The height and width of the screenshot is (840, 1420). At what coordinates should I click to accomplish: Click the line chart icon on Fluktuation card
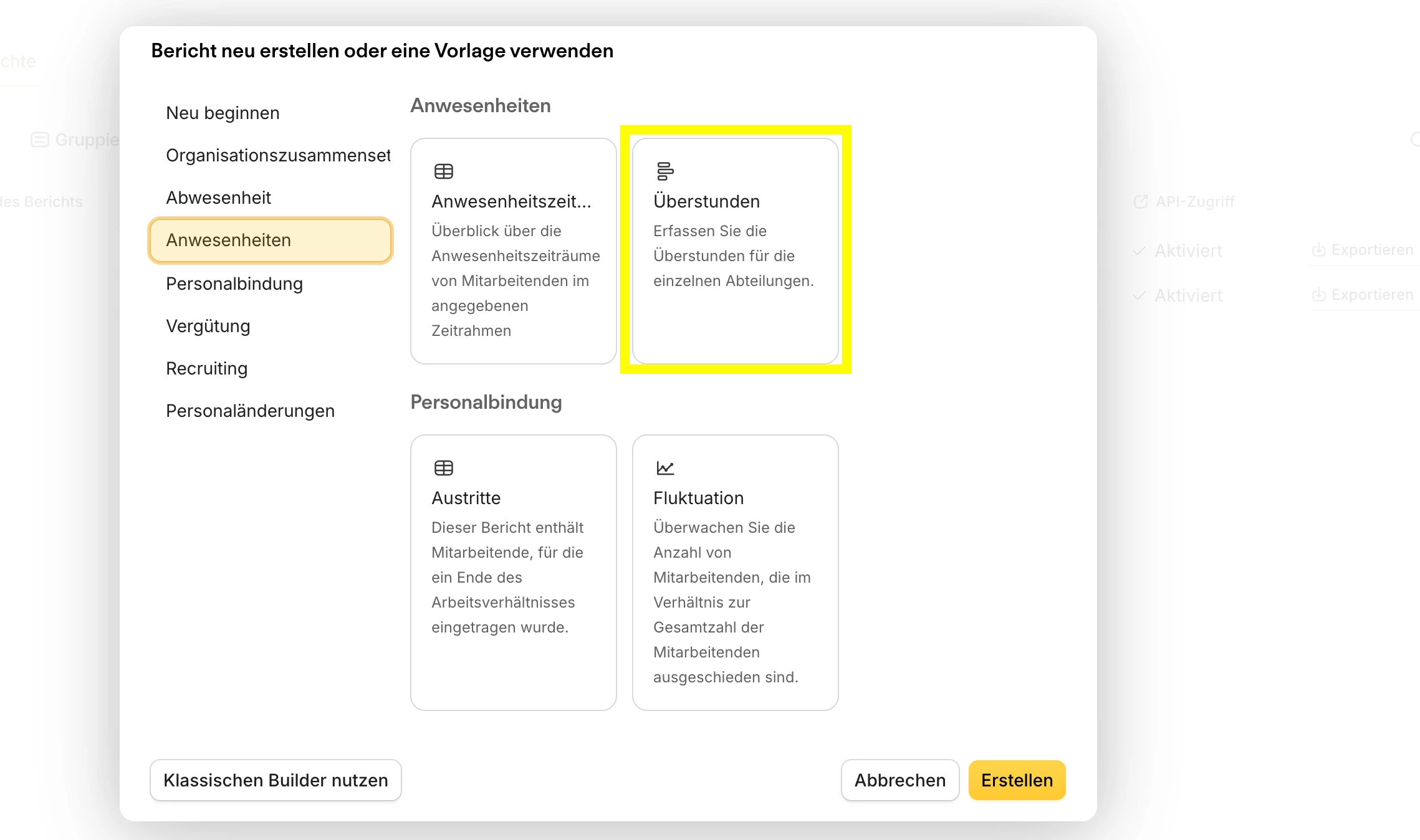[664, 468]
